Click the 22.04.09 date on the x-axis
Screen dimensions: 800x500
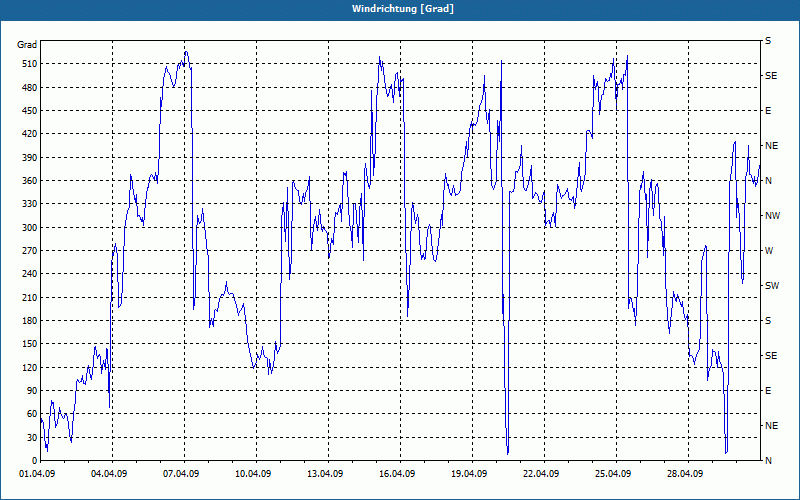(x=540, y=474)
